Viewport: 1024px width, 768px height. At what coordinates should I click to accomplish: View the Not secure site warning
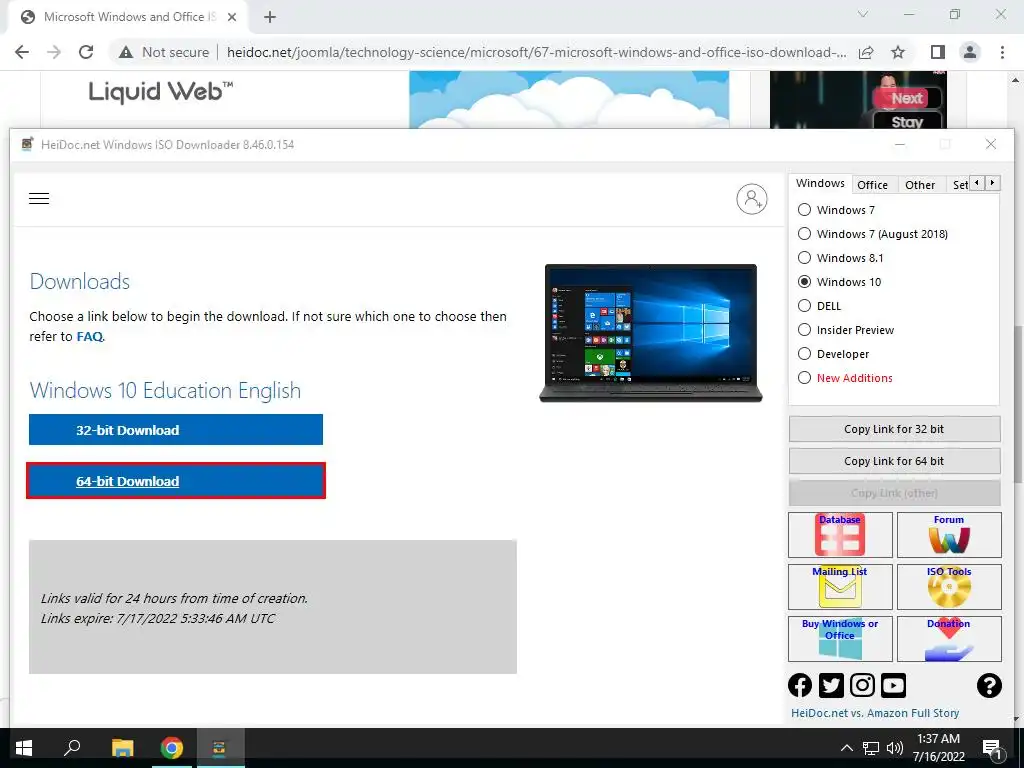(164, 52)
